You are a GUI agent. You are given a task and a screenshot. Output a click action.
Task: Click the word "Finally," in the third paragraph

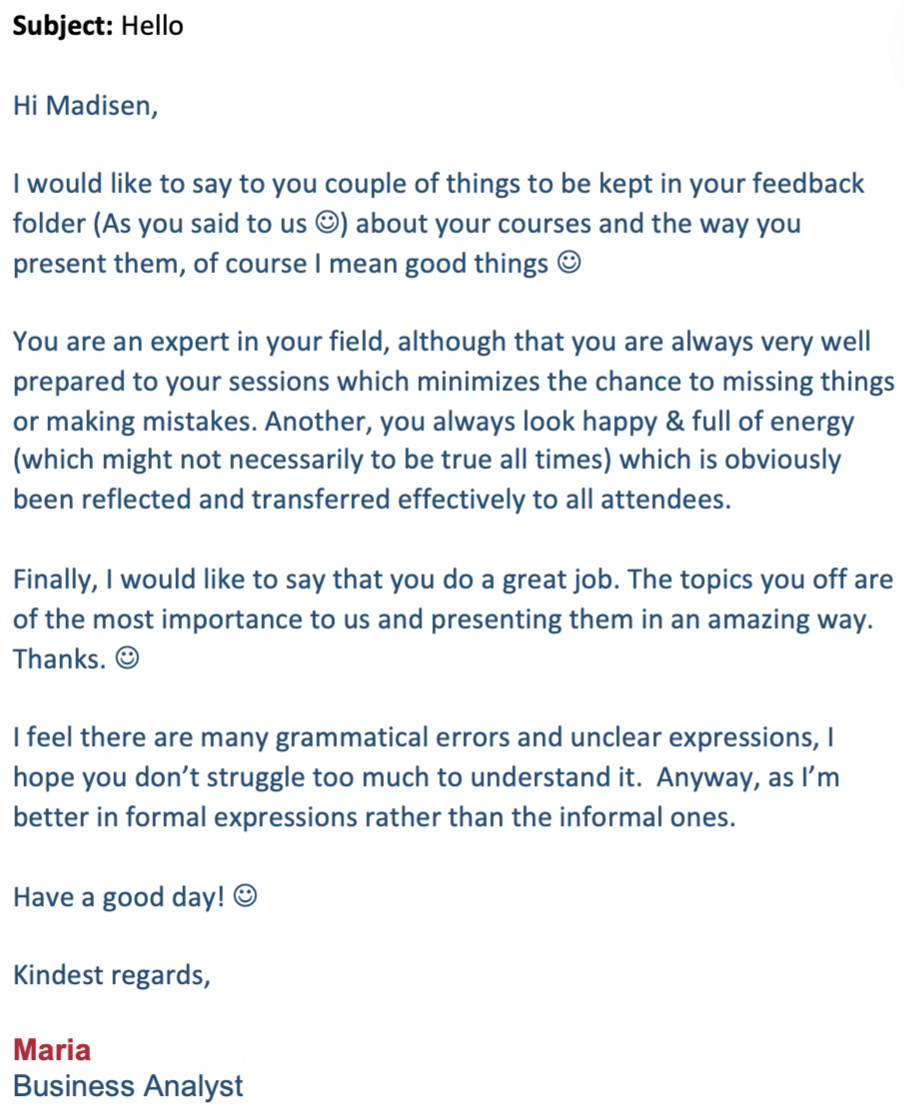coord(56,579)
